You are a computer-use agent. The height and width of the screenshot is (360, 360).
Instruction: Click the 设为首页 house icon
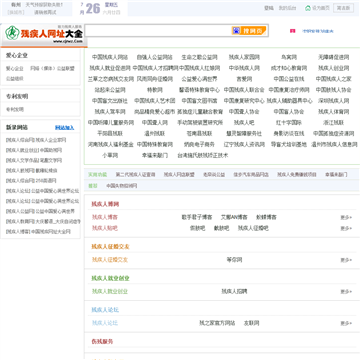pos(308,8)
